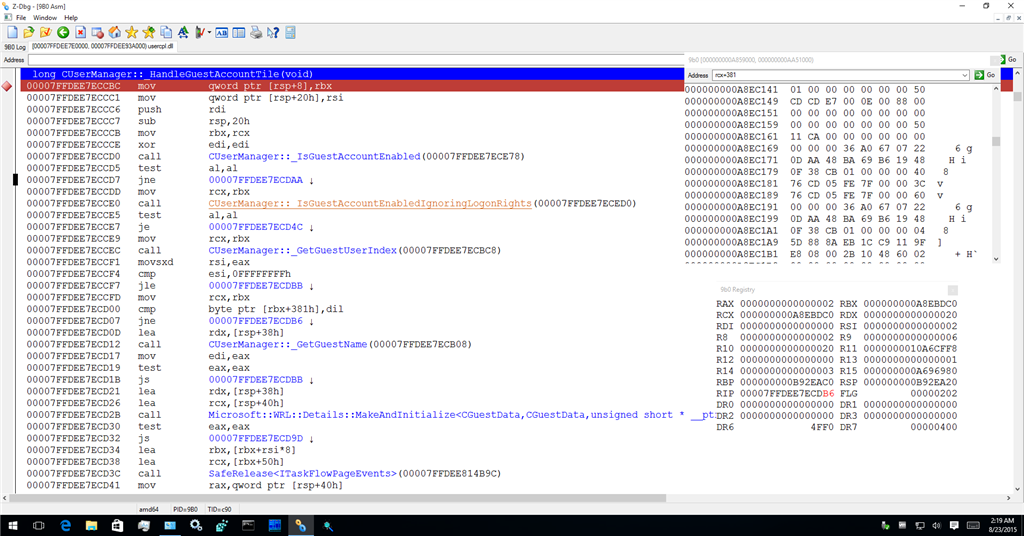The width and height of the screenshot is (1024, 536).
Task: Open the dropdown arrow beside the checkmark icon
Action: click(x=209, y=32)
